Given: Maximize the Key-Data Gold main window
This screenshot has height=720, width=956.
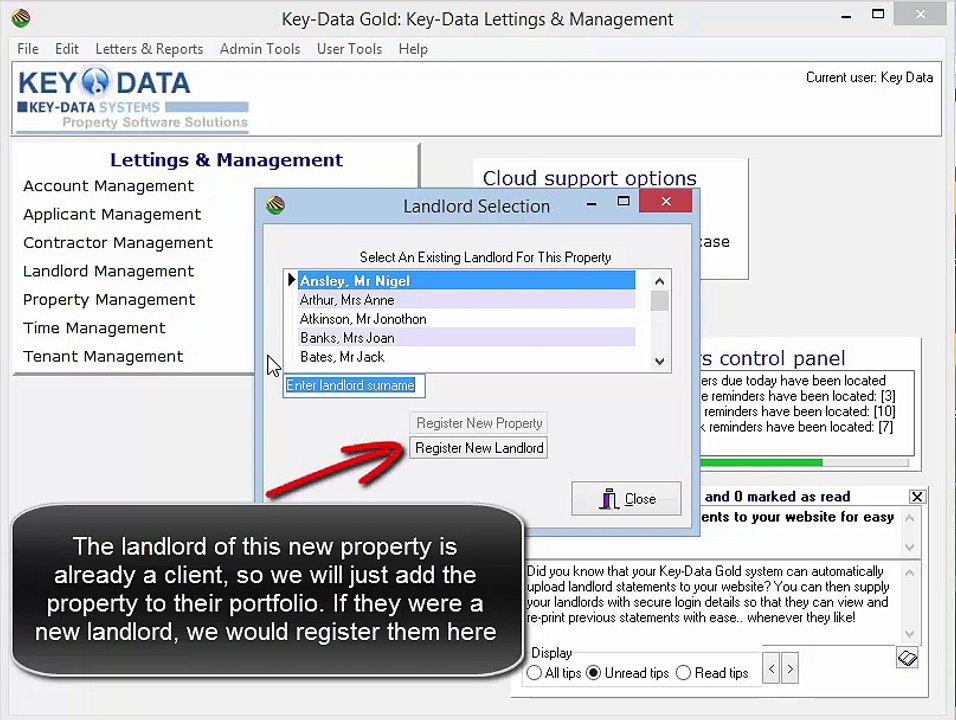Looking at the screenshot, I should click(x=878, y=14).
